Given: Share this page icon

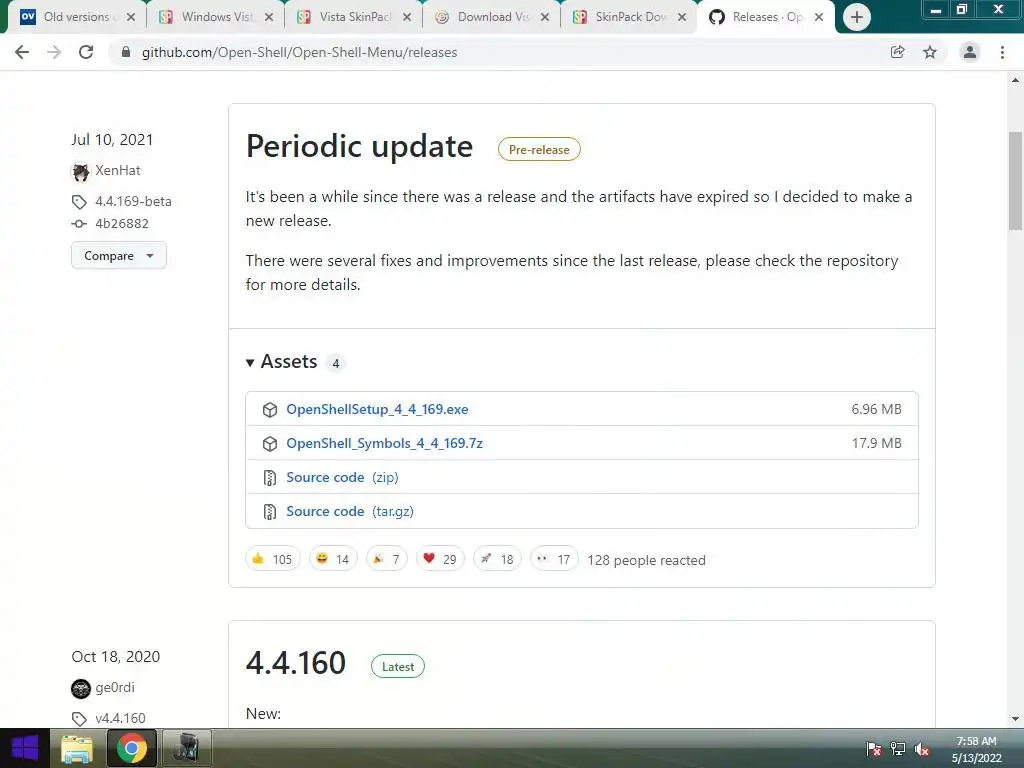Looking at the screenshot, I should point(897,52).
